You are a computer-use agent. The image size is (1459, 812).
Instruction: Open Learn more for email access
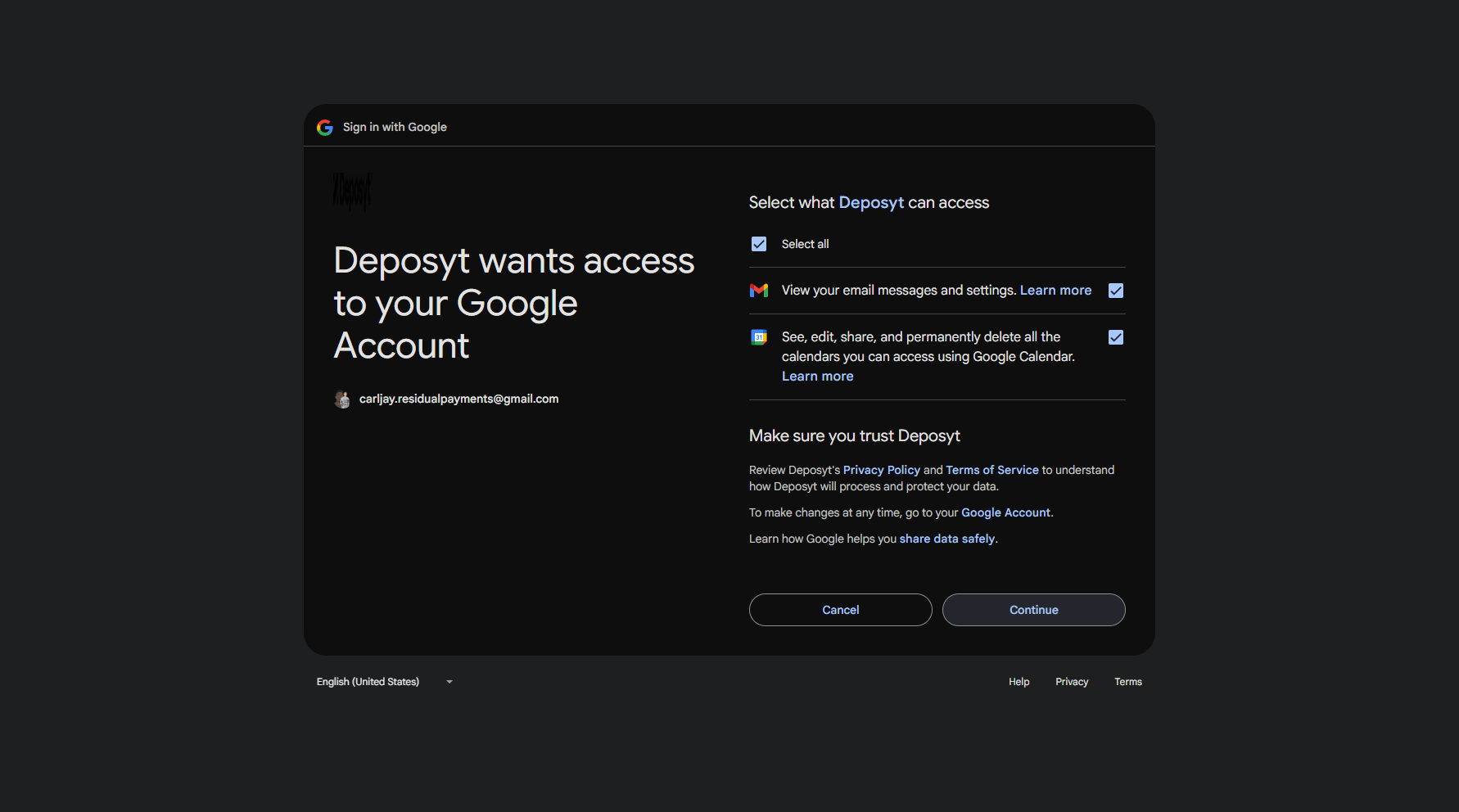point(1055,291)
